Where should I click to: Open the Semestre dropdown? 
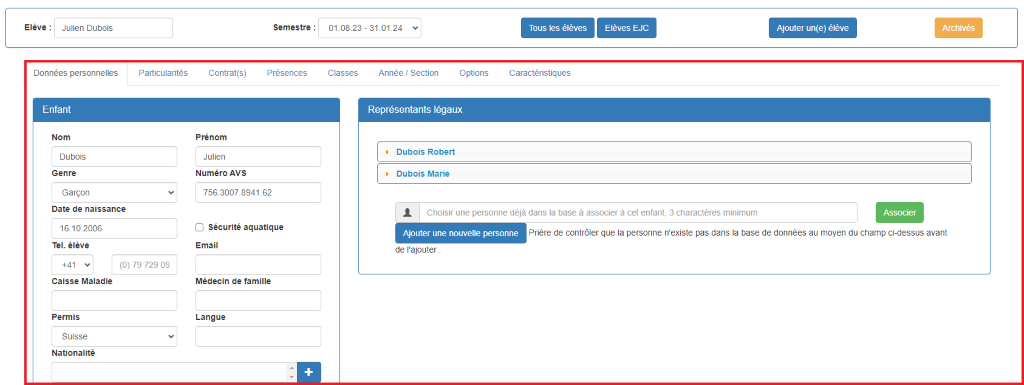370,28
